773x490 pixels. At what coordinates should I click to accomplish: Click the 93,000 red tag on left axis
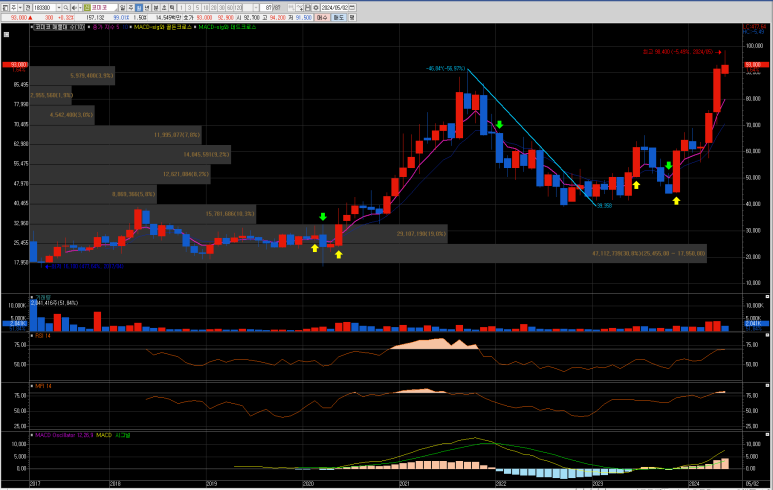(15, 65)
